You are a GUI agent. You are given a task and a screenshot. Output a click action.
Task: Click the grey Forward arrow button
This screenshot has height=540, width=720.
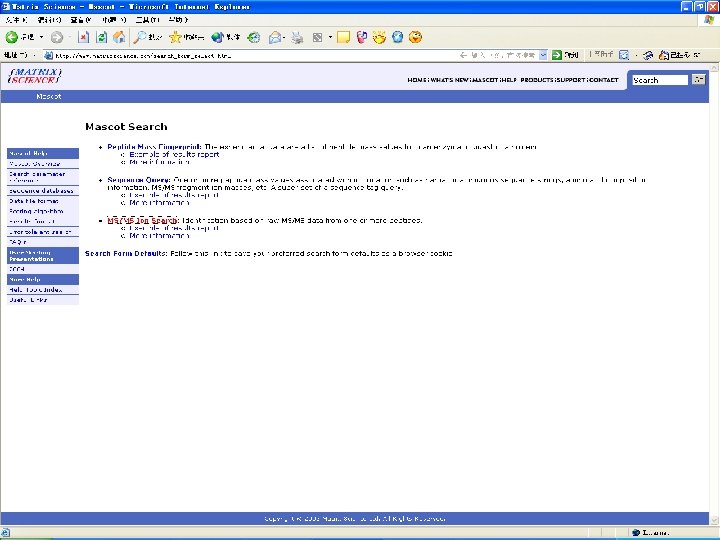coord(56,37)
